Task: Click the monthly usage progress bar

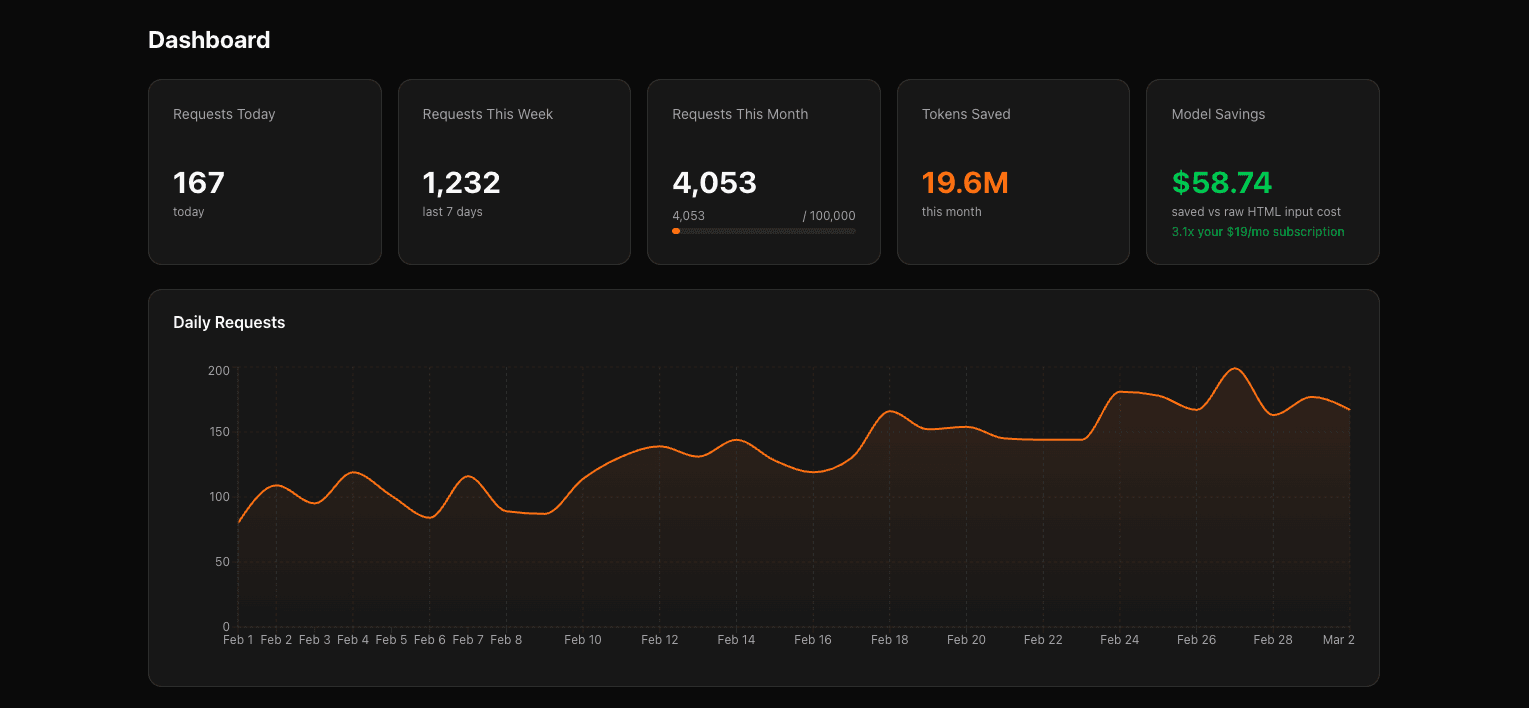Action: click(x=764, y=231)
